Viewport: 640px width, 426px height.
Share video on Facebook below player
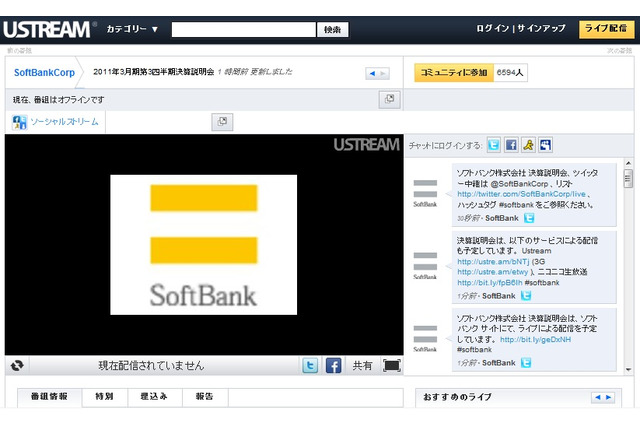(333, 365)
